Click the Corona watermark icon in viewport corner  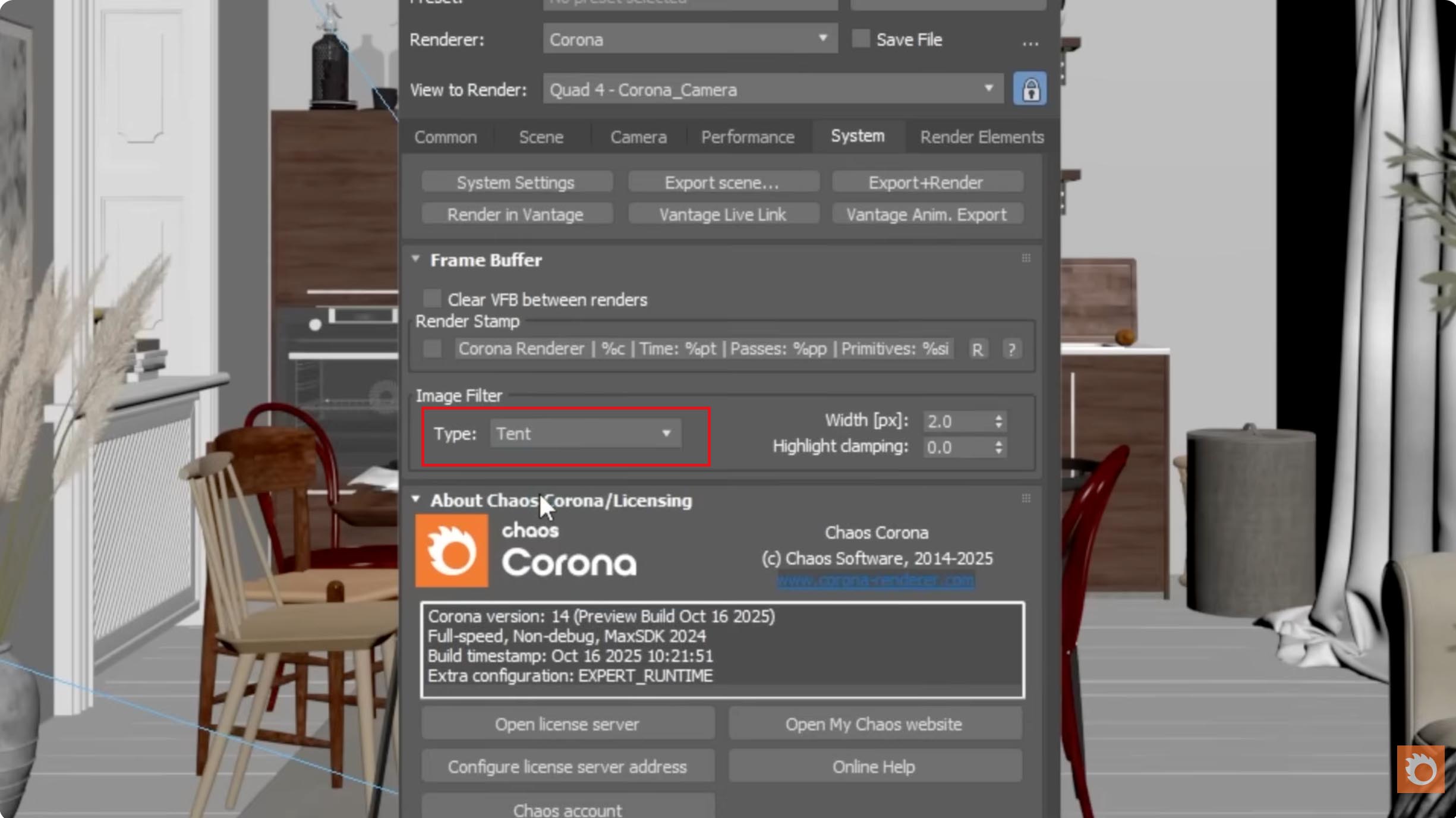pos(1420,769)
